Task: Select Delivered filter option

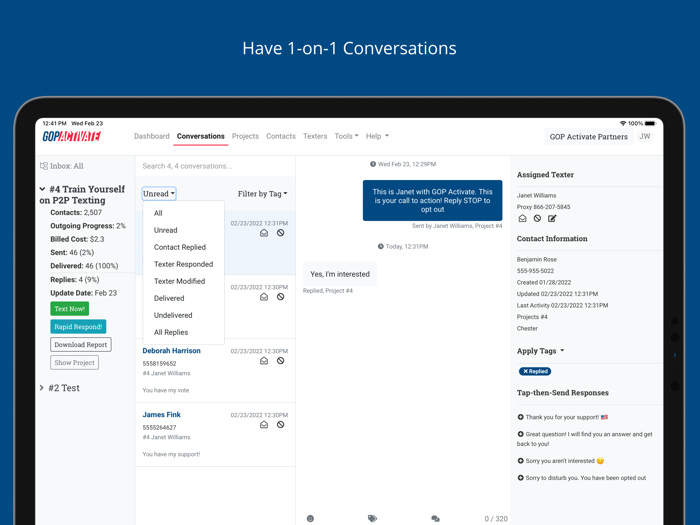Action: pos(183,298)
